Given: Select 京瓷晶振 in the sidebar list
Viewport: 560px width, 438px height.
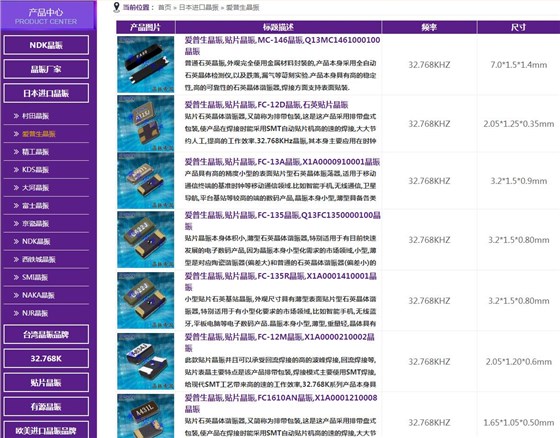Looking at the screenshot, I should coord(35,224).
